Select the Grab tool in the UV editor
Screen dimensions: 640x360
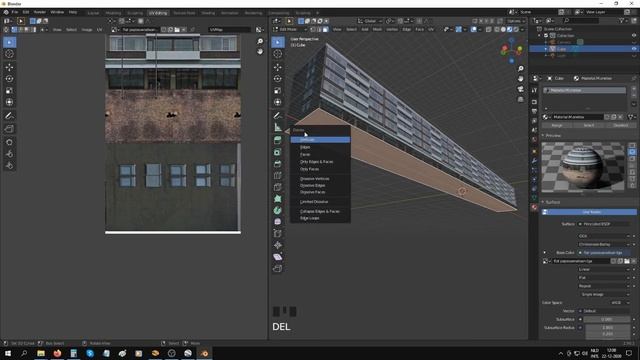(x=9, y=142)
